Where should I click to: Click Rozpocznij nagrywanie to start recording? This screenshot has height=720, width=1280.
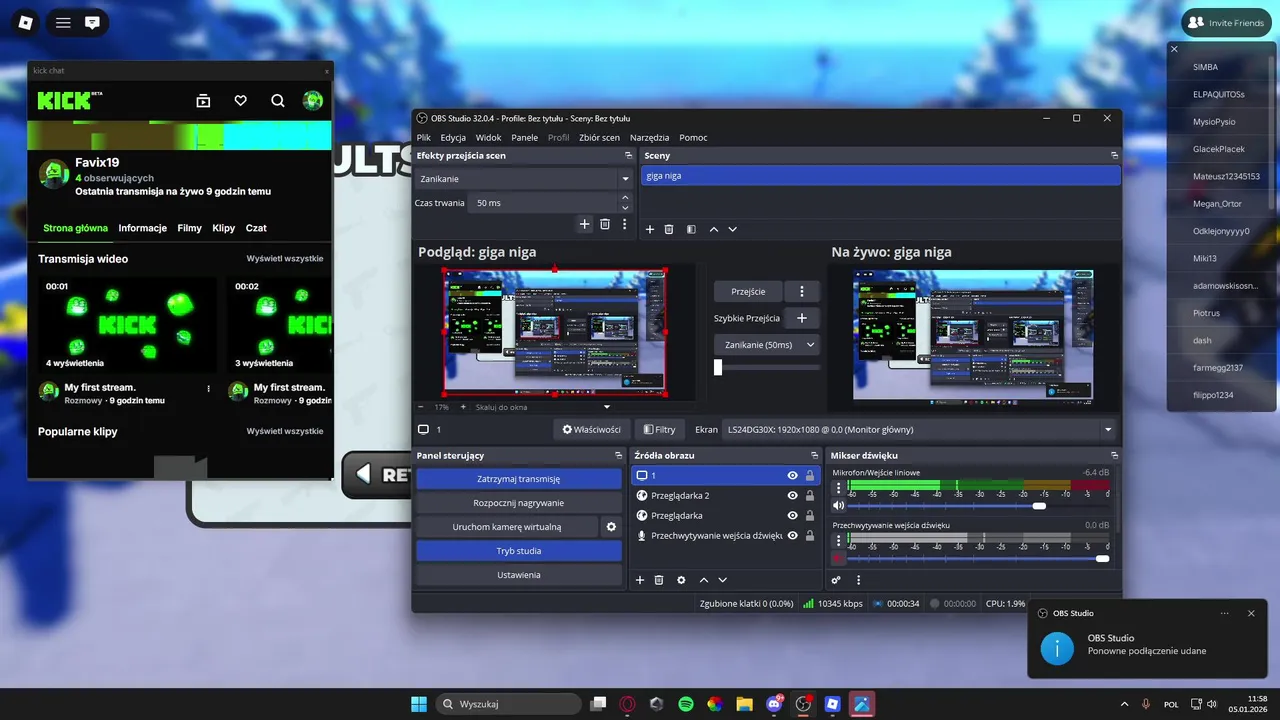[x=519, y=503]
